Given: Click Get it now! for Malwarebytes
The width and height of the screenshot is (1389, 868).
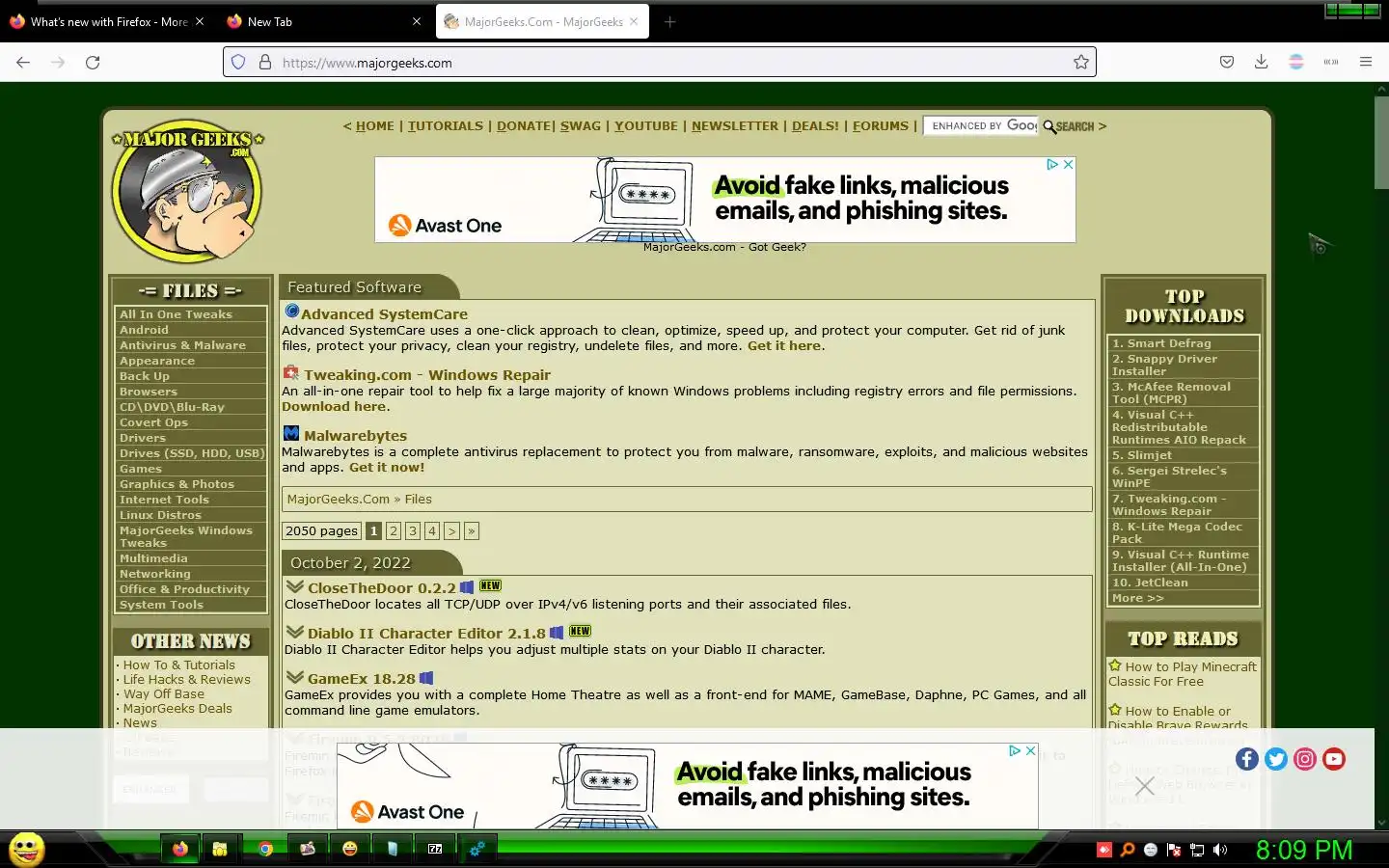Looking at the screenshot, I should tap(387, 468).
